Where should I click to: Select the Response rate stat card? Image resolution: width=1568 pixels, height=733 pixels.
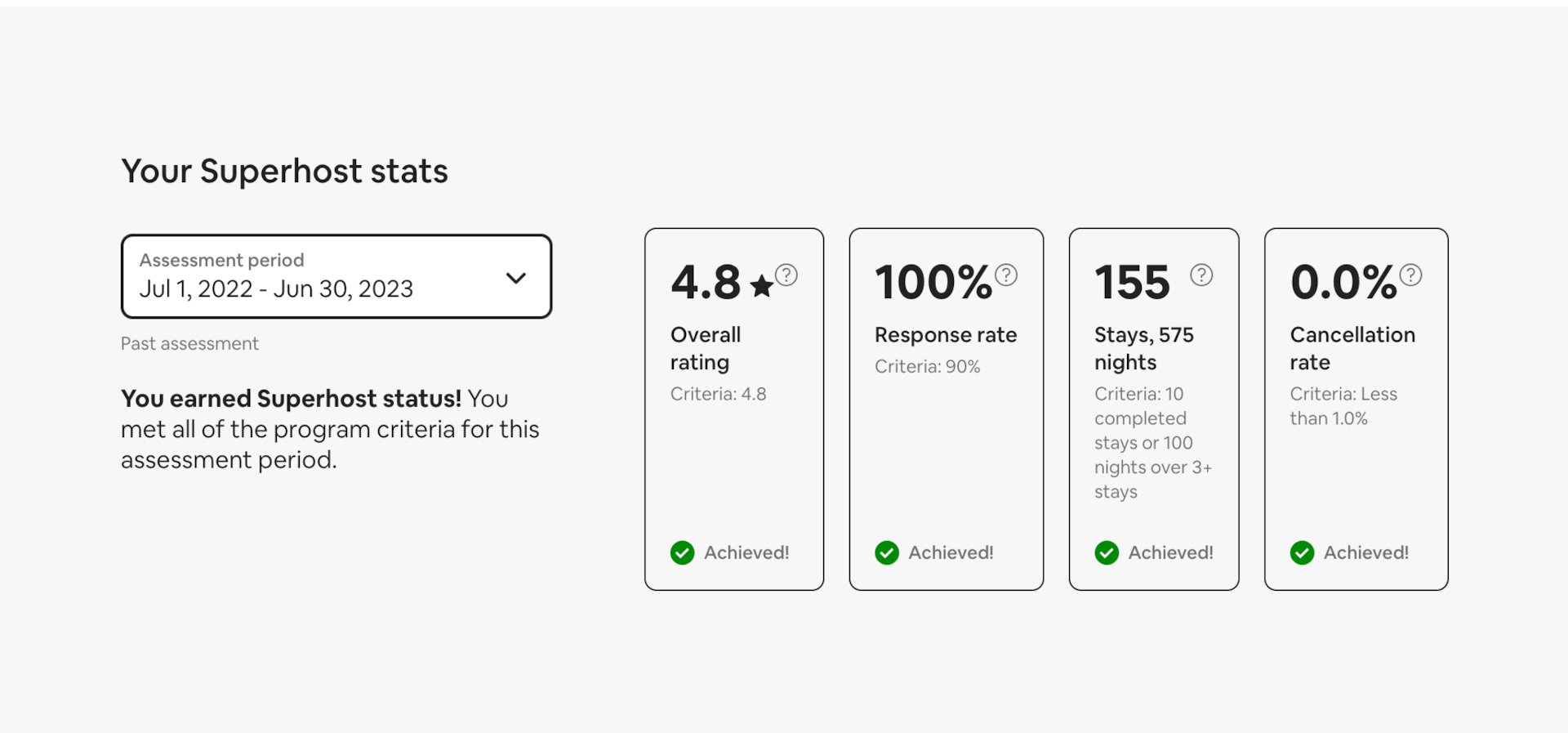947,409
